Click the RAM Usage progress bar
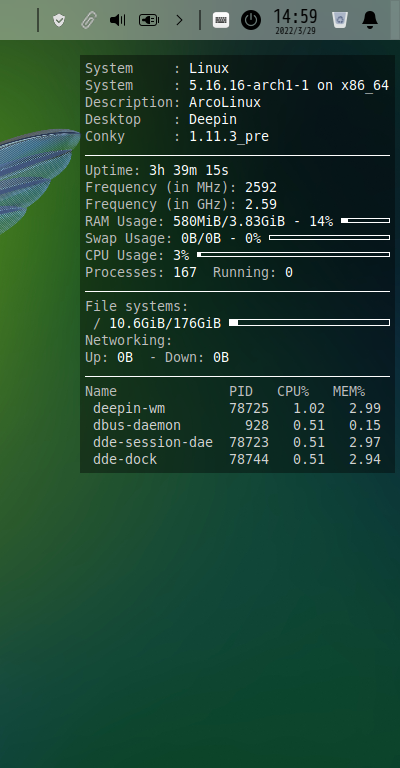The height and width of the screenshot is (768, 400). point(365,221)
